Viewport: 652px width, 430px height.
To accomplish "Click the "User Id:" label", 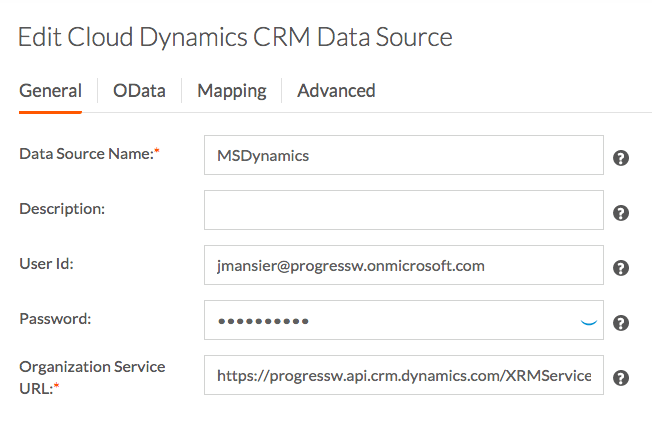I will pyautogui.click(x=47, y=263).
